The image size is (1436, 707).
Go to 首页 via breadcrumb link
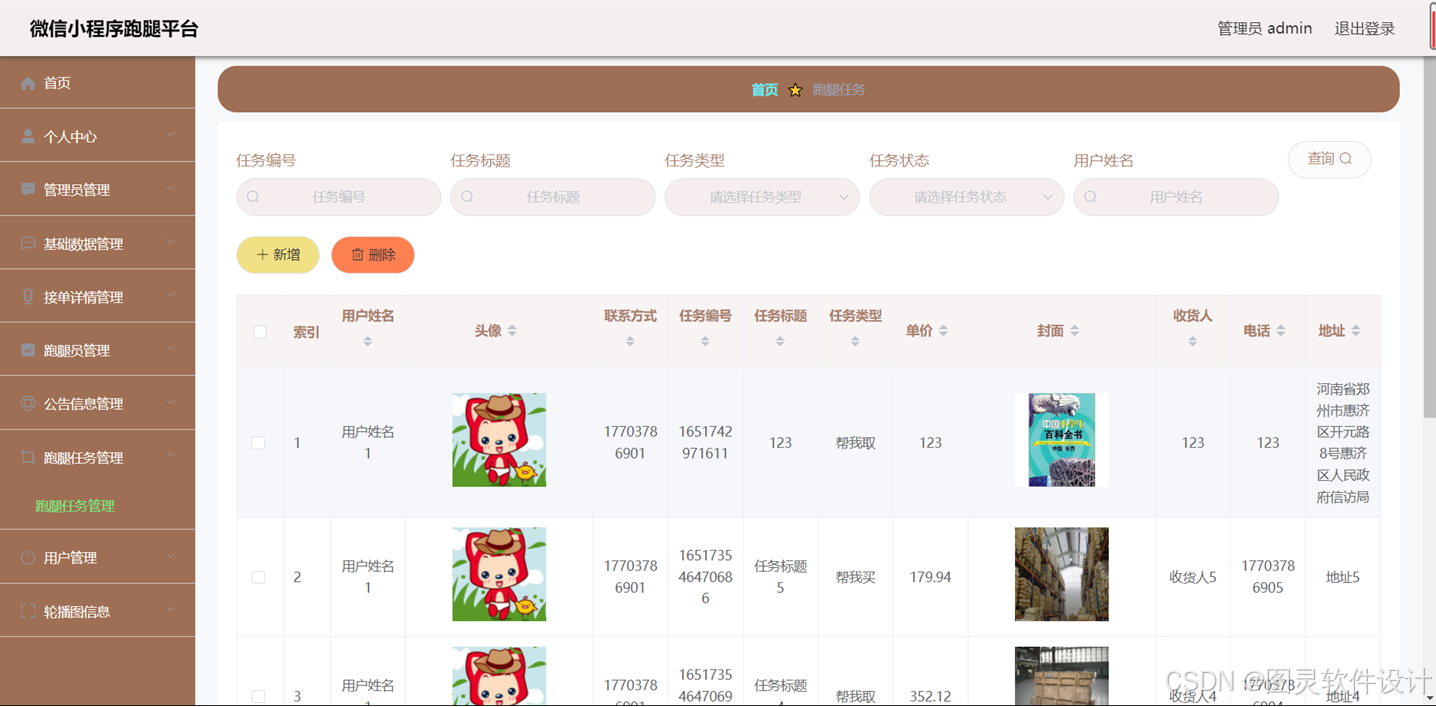coord(765,90)
